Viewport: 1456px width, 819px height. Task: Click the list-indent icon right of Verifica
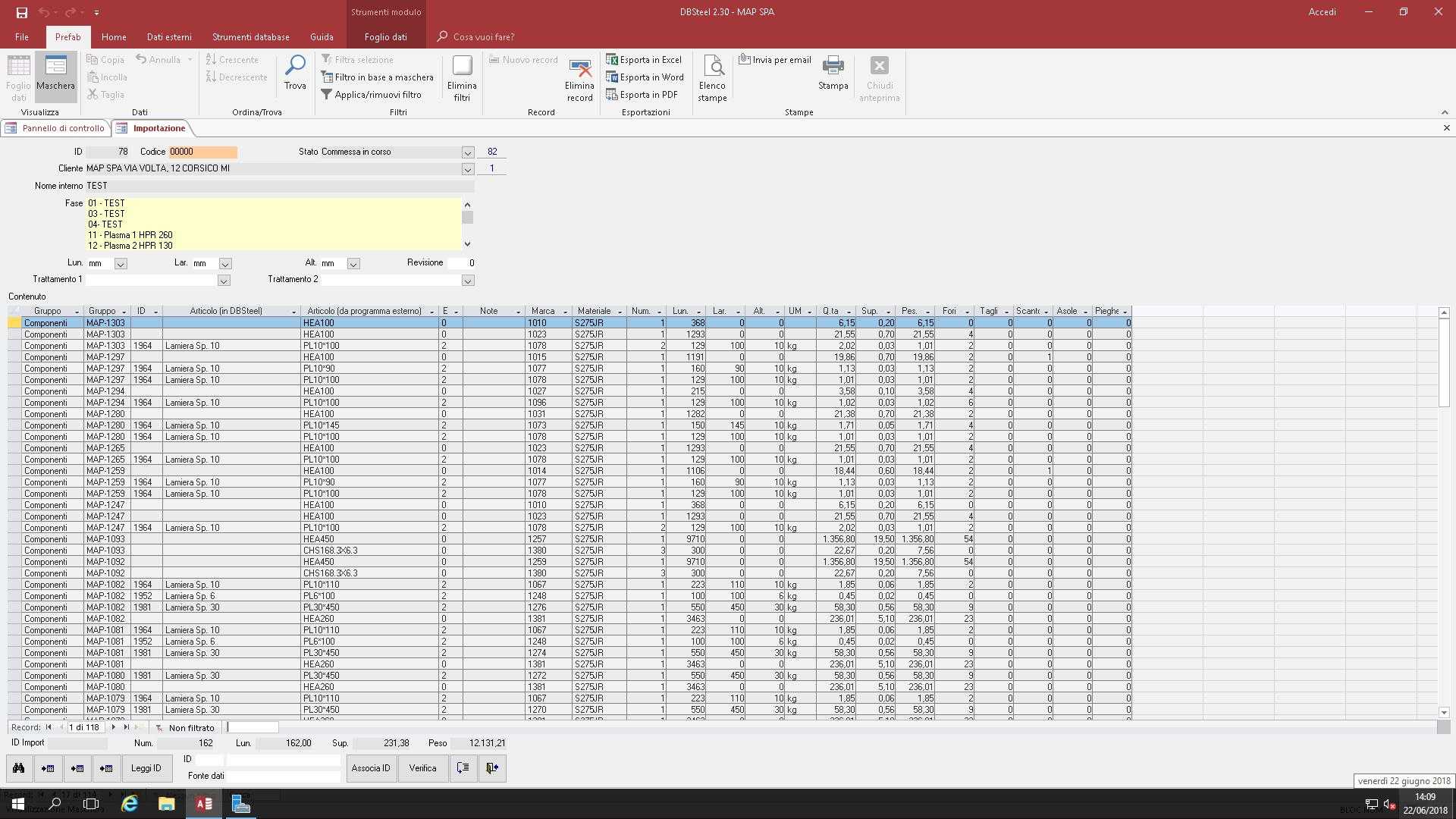coord(463,768)
